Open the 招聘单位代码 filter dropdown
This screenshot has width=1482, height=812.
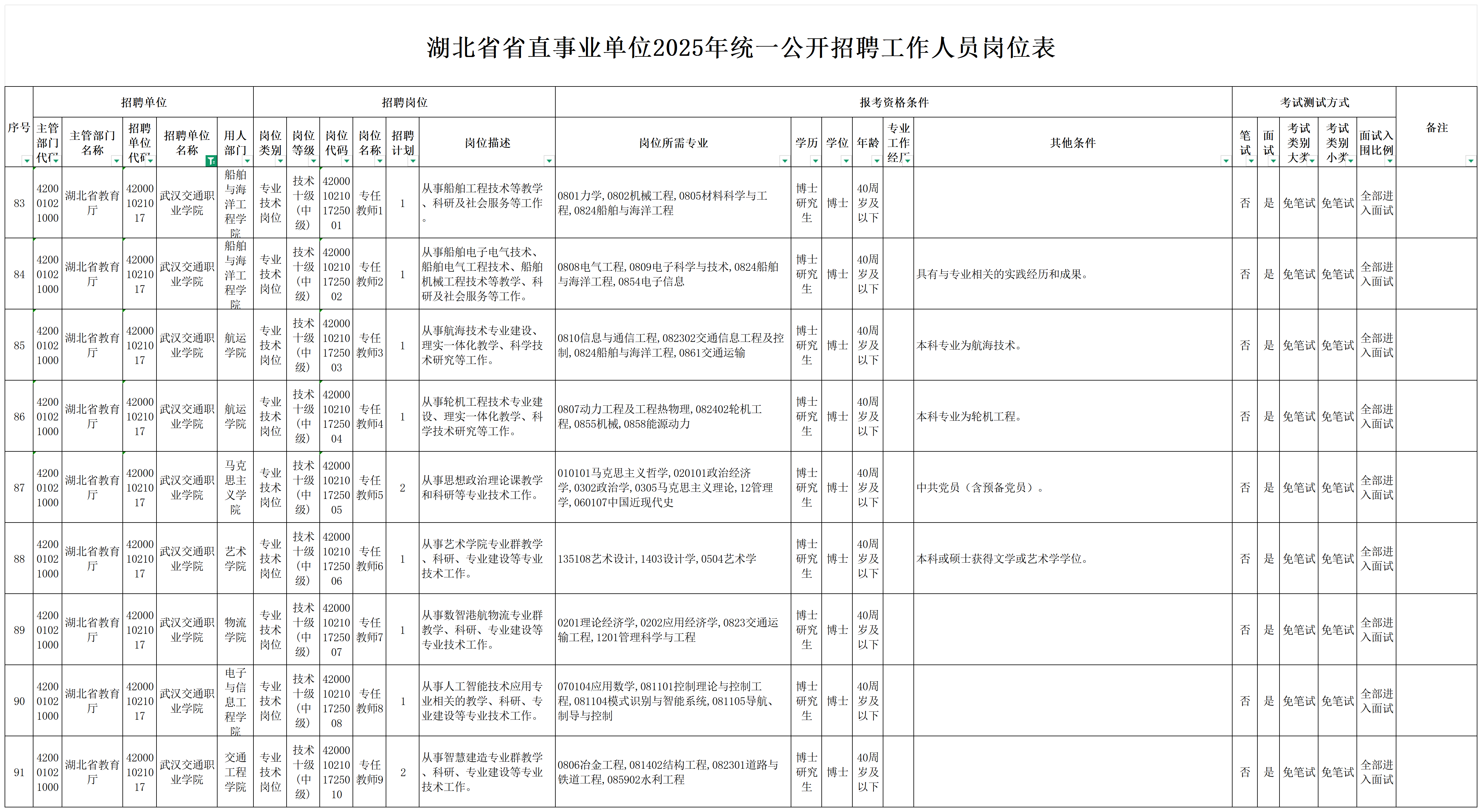click(150, 161)
